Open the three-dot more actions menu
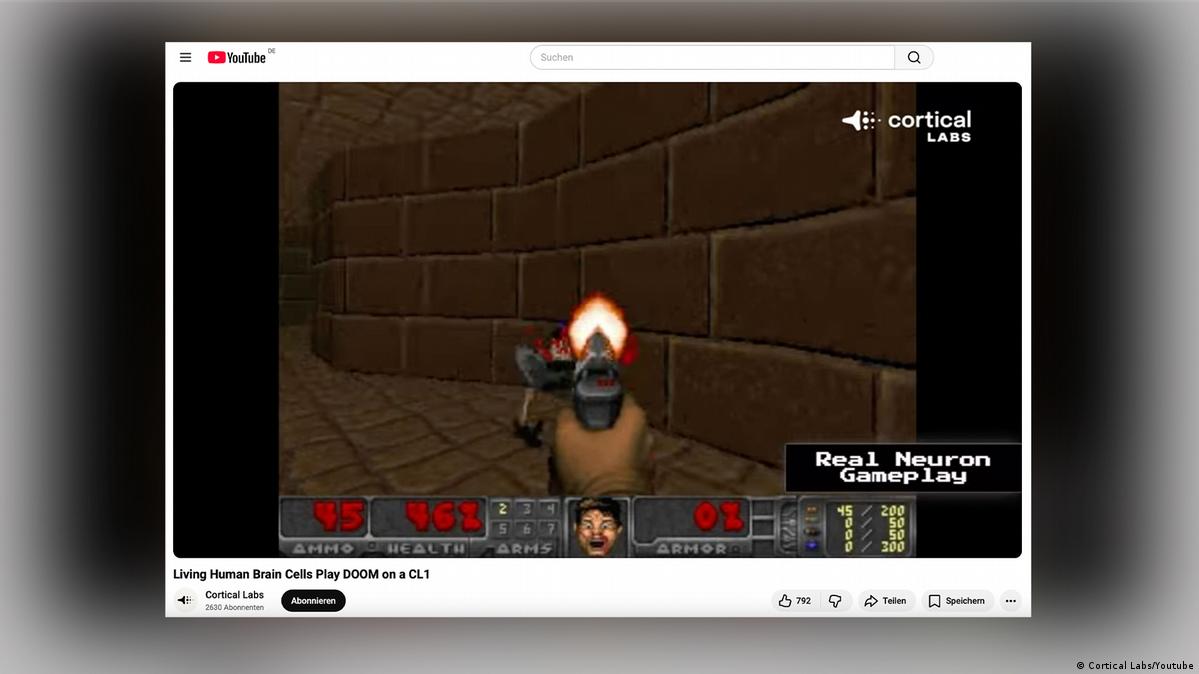 click(x=1010, y=601)
